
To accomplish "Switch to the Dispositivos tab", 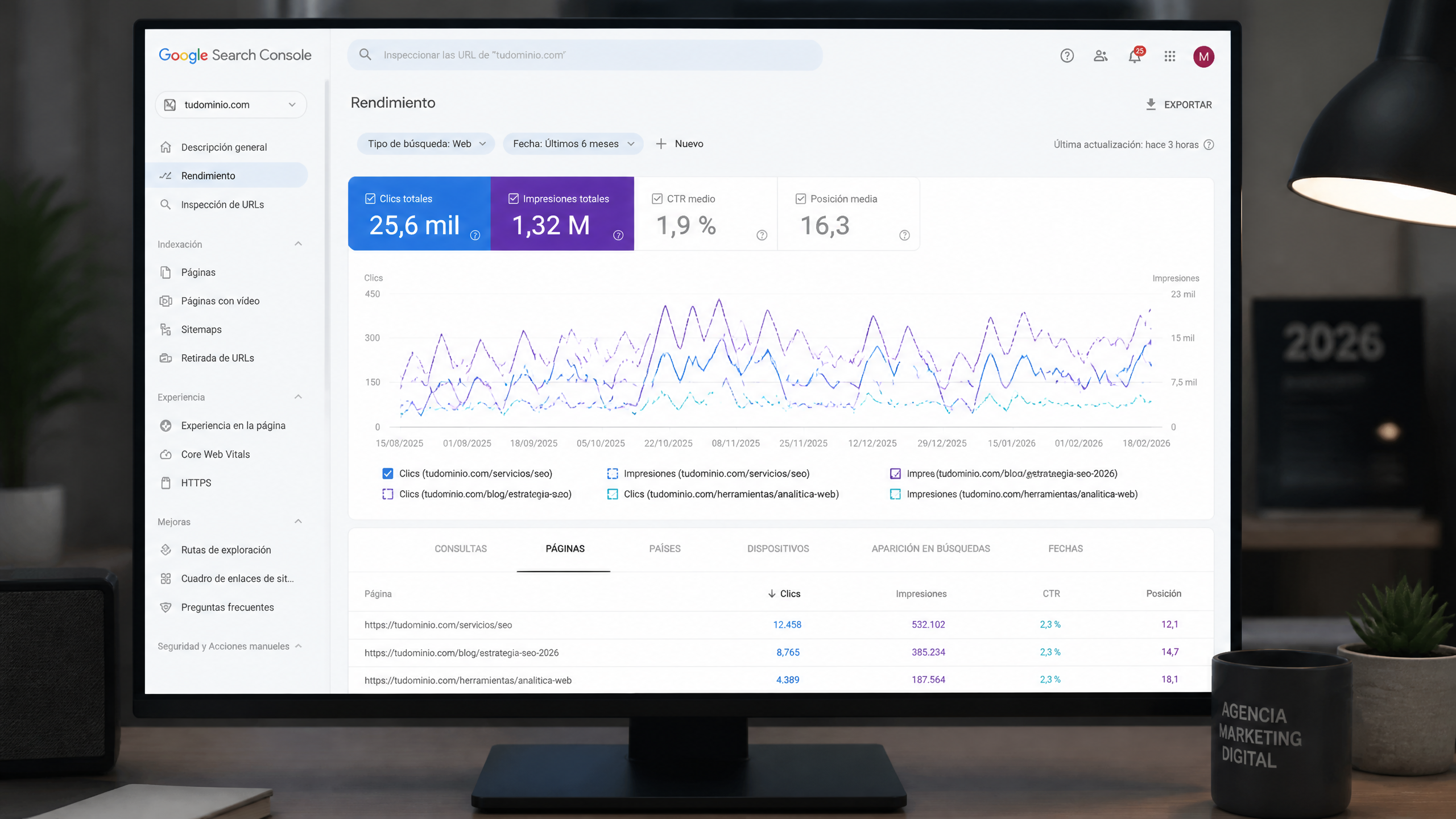I will [x=778, y=549].
